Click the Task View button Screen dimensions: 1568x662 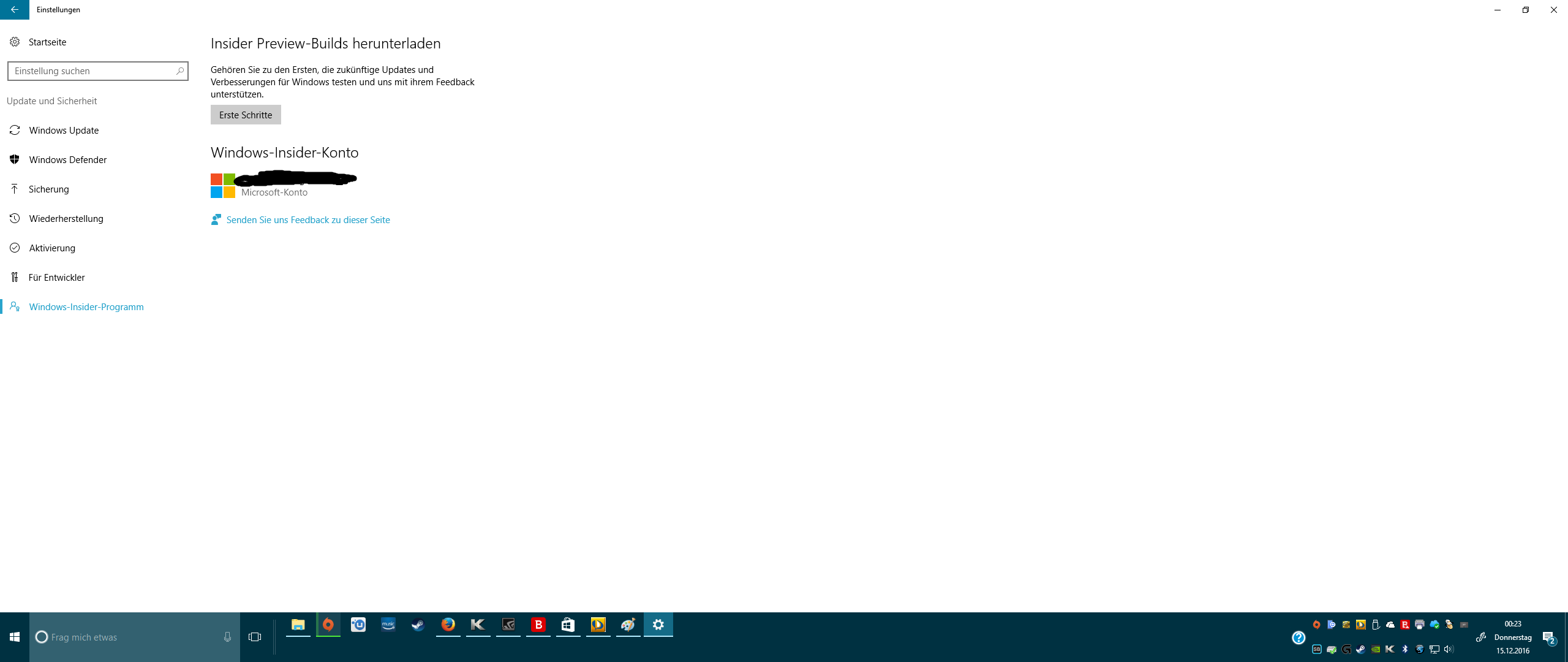pos(255,637)
